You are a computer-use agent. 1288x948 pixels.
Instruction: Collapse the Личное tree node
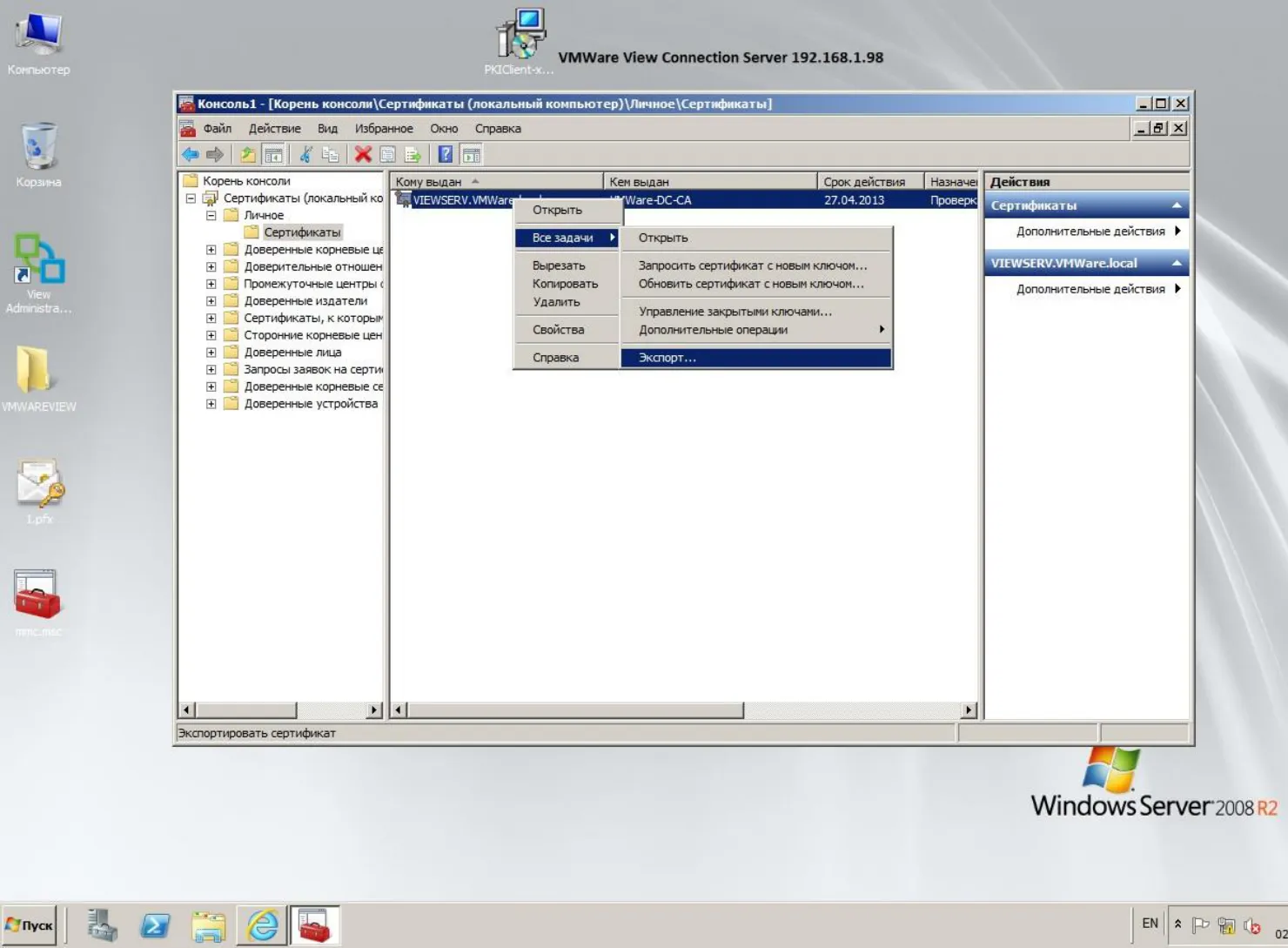[211, 215]
